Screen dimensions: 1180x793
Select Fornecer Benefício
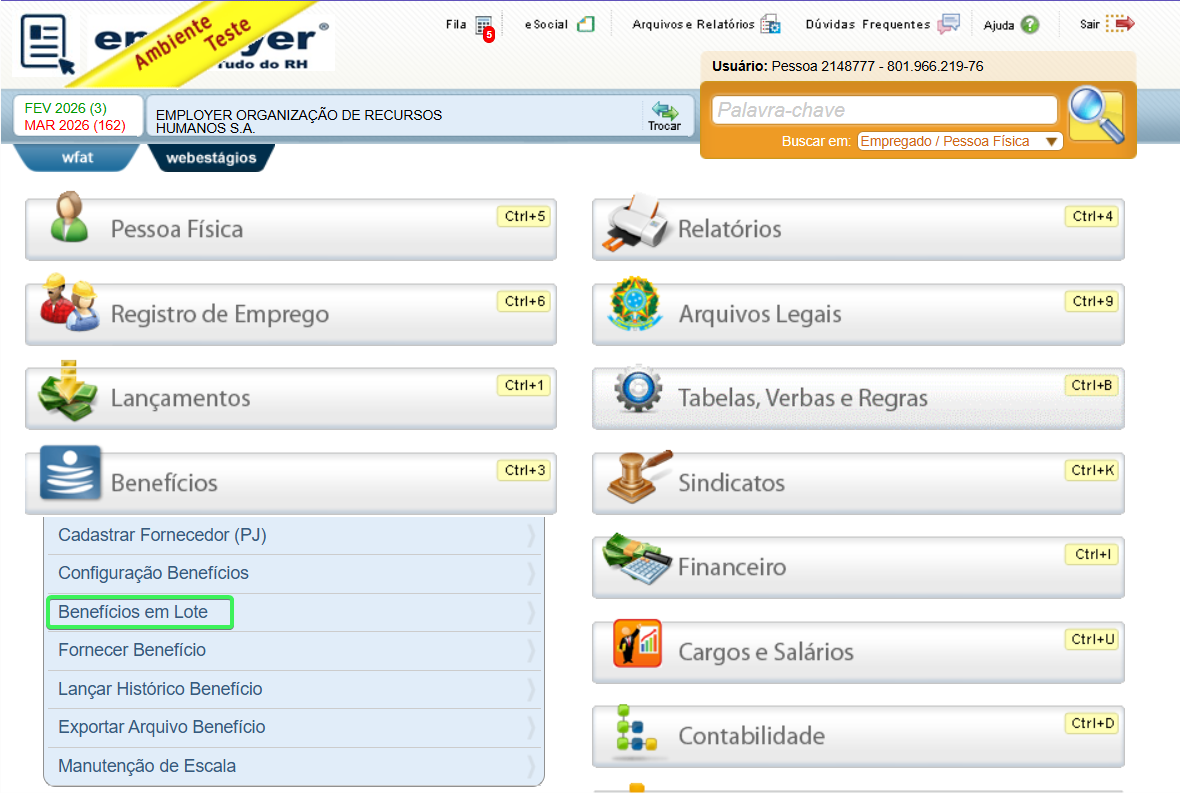tap(294, 650)
